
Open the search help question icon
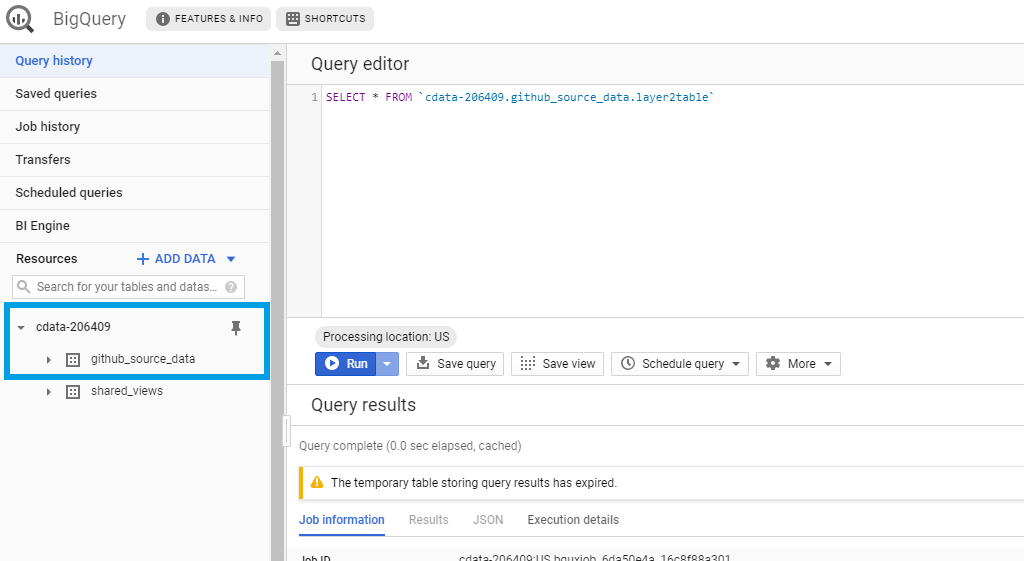[231, 287]
